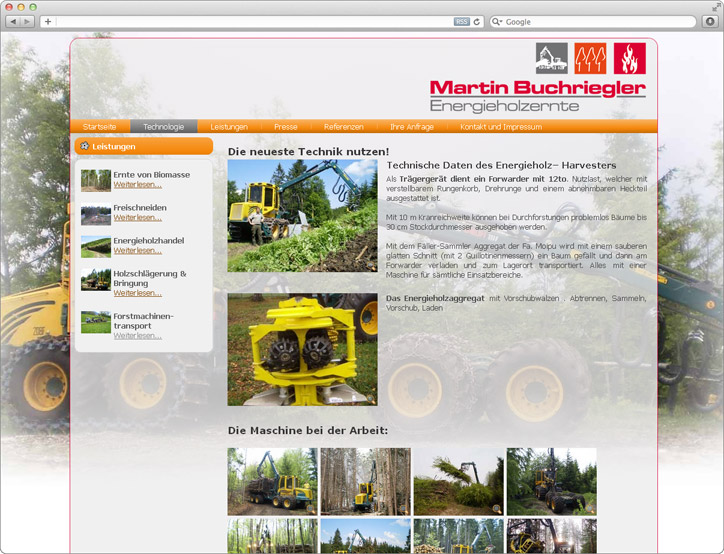This screenshot has width=724, height=554.
Task: Open the Martin Buchriegler logo link
Action: 538,96
